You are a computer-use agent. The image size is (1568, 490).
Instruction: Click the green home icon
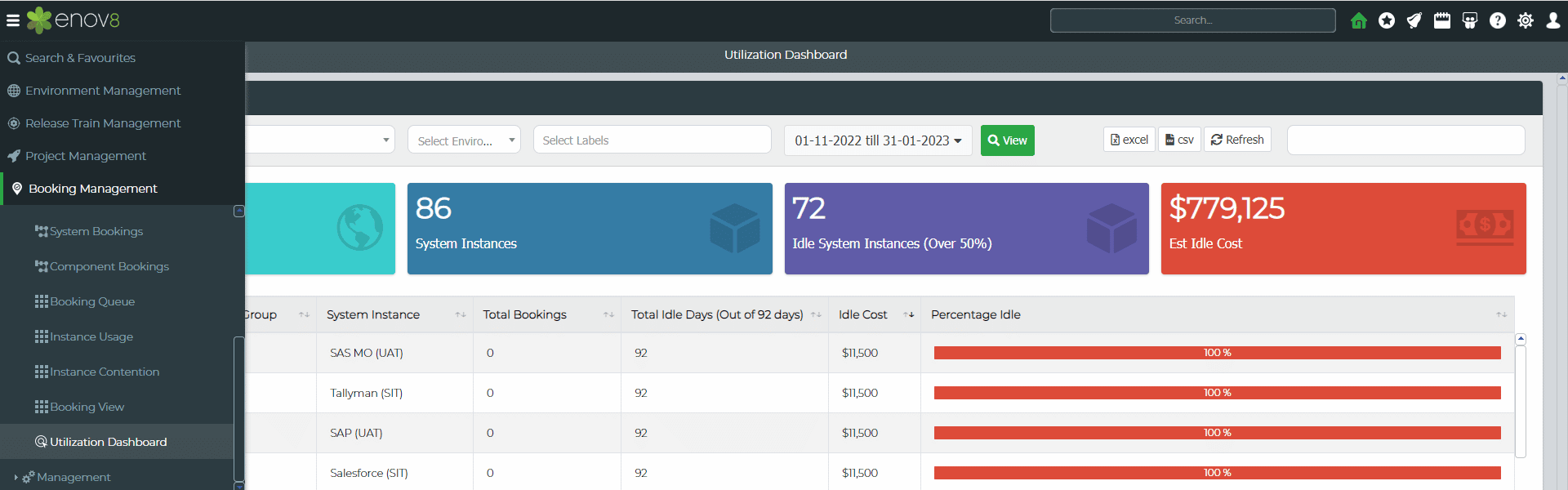(1358, 20)
